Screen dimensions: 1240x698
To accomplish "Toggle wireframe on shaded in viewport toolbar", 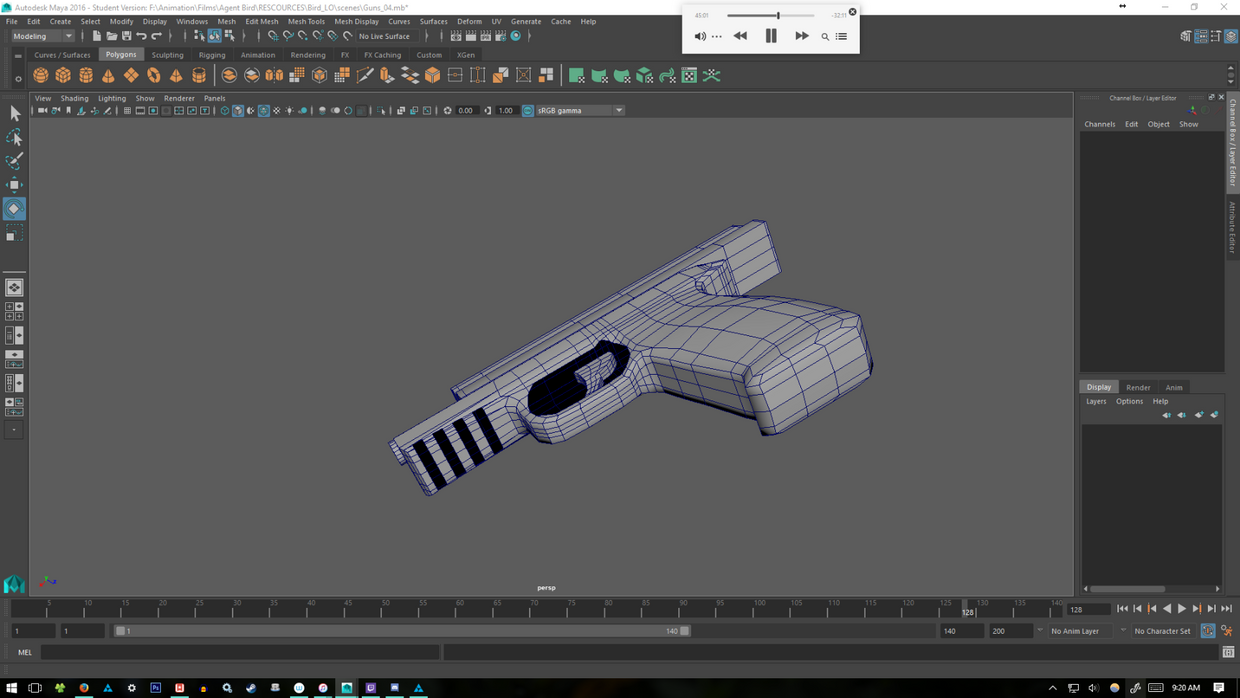I will tap(263, 111).
